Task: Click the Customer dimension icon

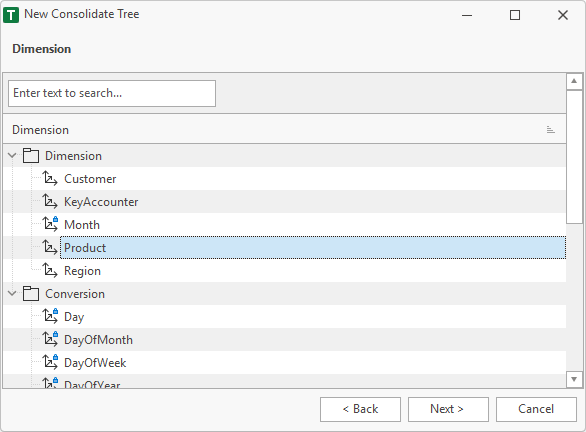Action: click(x=50, y=179)
